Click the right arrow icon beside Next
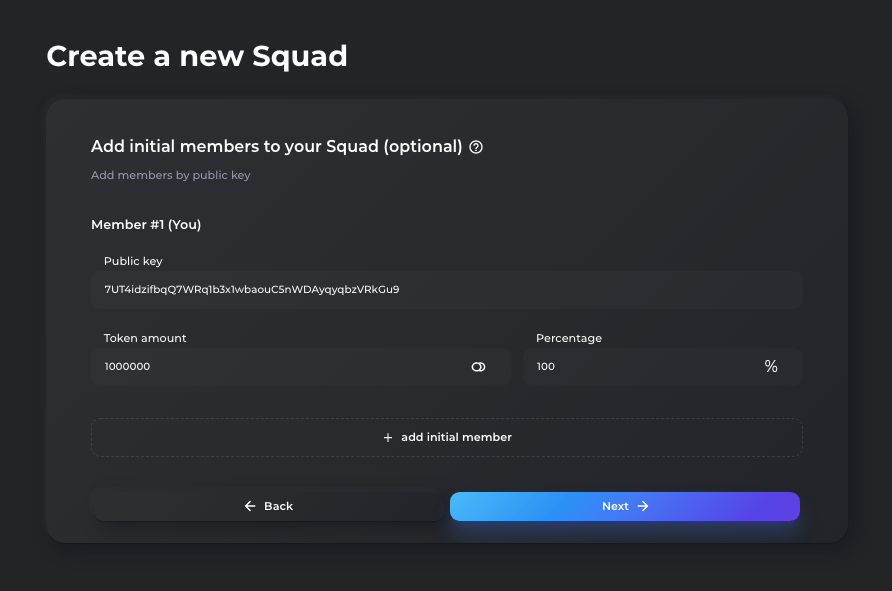The width and height of the screenshot is (892, 591). coord(643,506)
